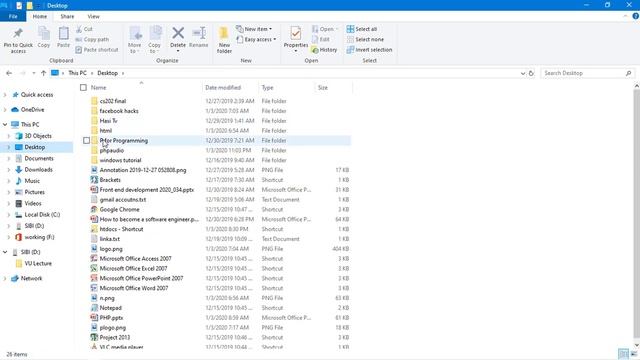Select the Notepad shortcut icon
Screen dimensions: 640x360
(x=94, y=308)
